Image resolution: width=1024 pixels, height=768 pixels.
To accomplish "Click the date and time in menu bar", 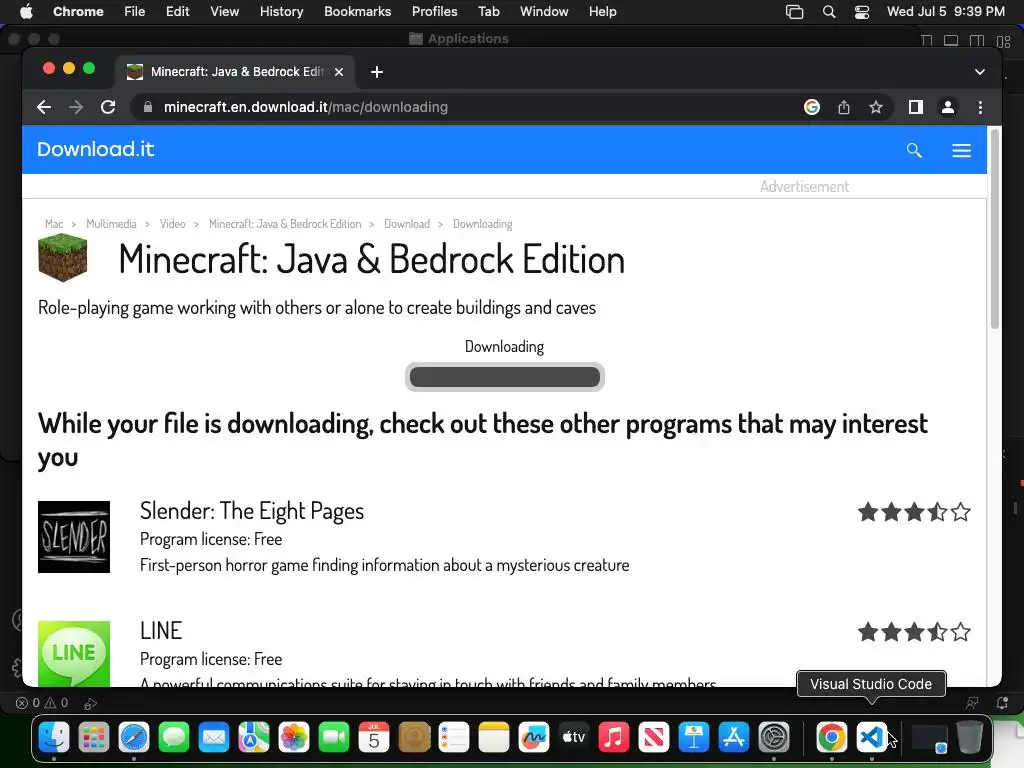I will (946, 12).
